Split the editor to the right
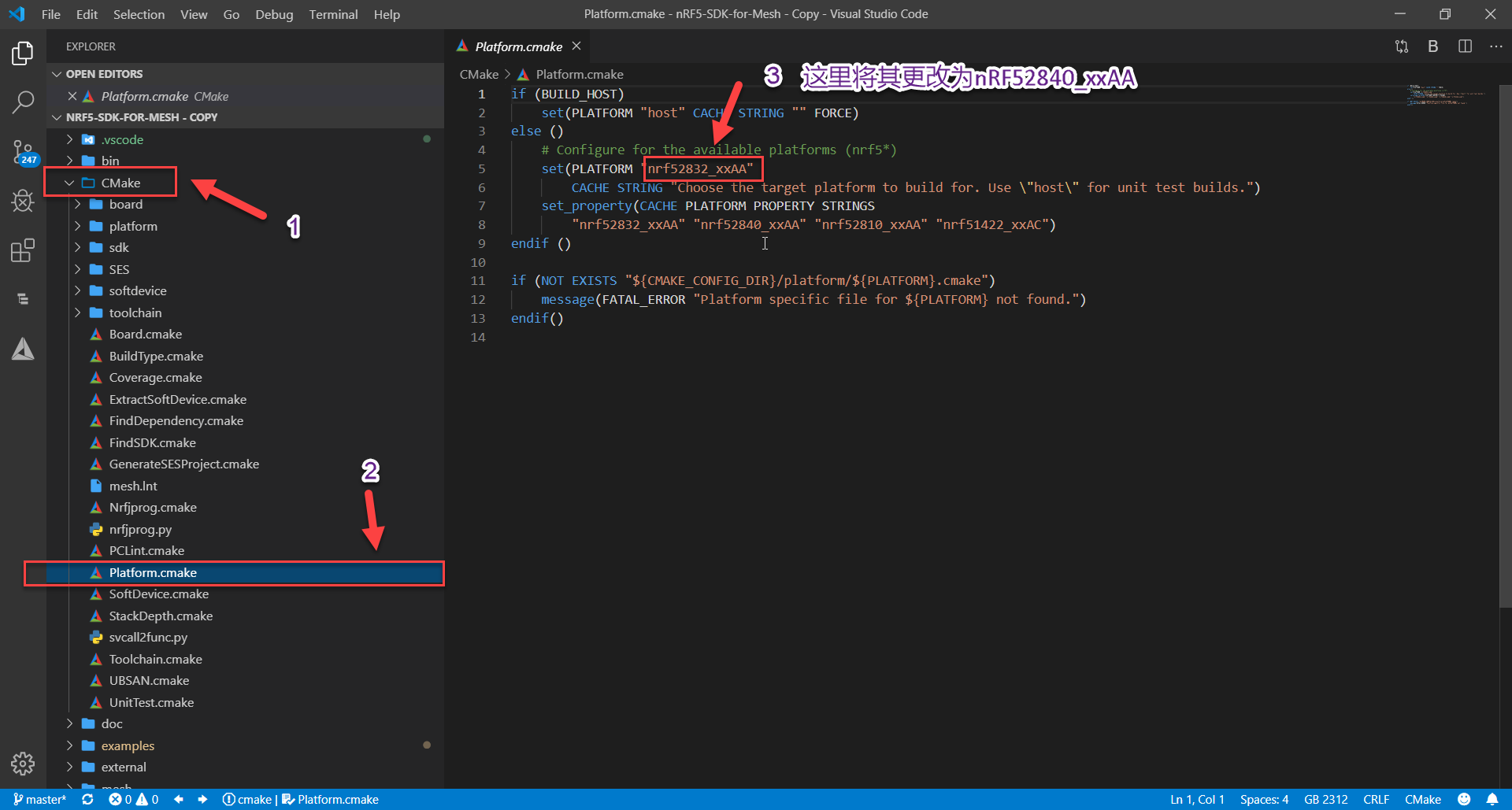1512x810 pixels. coord(1464,46)
